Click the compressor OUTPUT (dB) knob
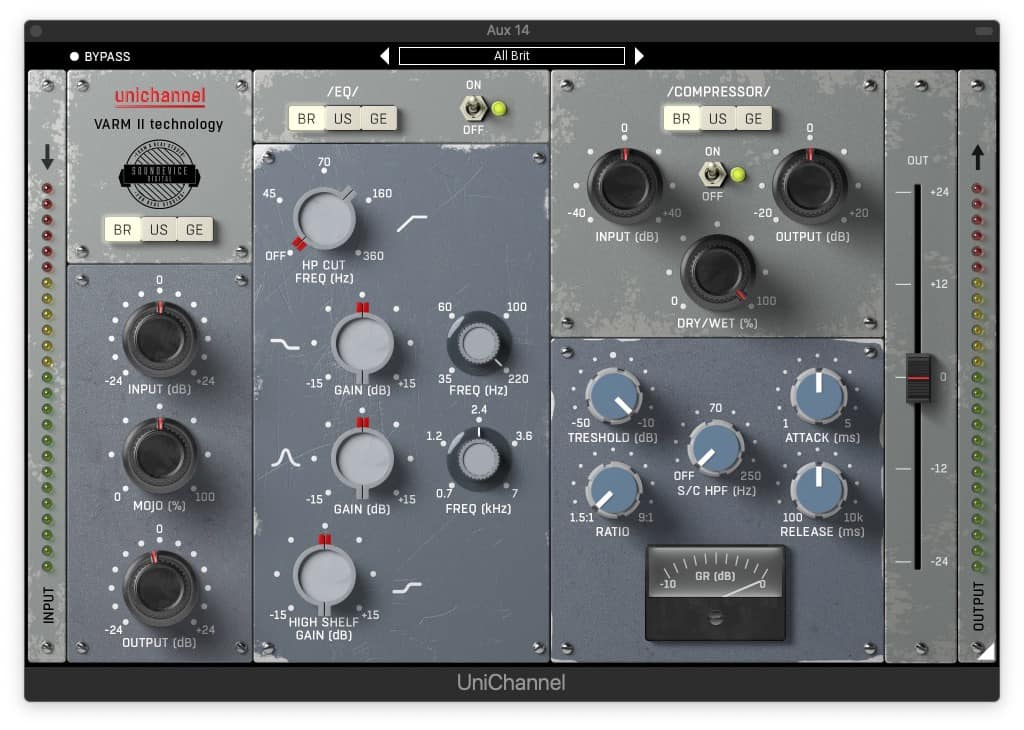This screenshot has width=1024, height=730. point(810,185)
